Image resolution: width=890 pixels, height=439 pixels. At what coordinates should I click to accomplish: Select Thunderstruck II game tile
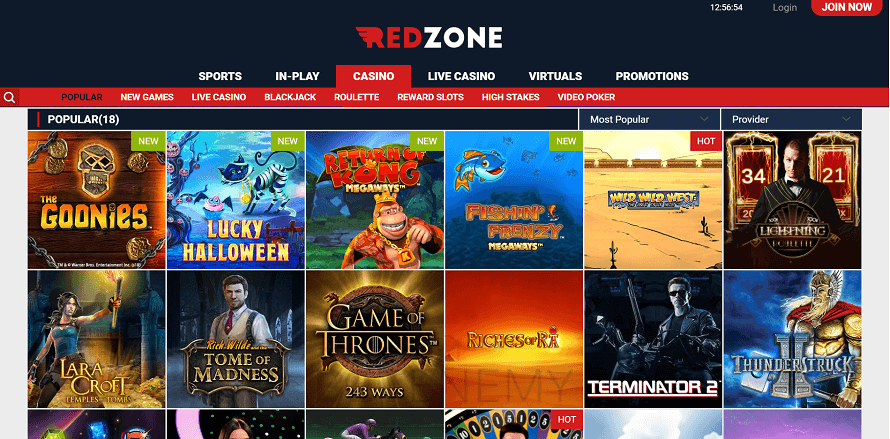click(792, 339)
